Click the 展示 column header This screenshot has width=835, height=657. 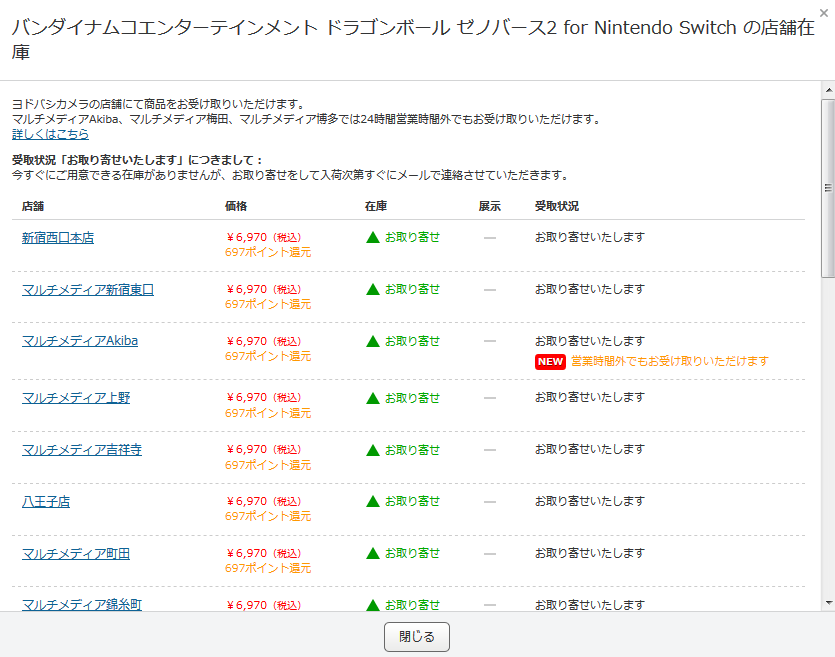[489, 207]
